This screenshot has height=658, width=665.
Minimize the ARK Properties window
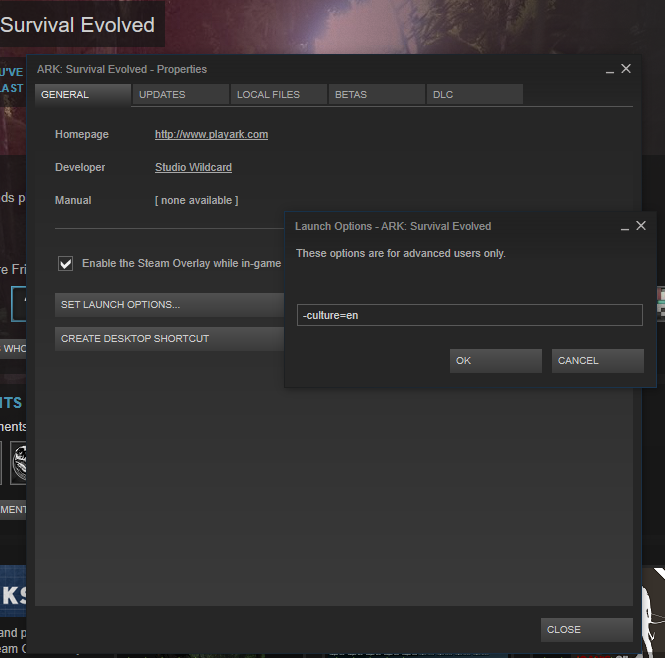[610, 71]
